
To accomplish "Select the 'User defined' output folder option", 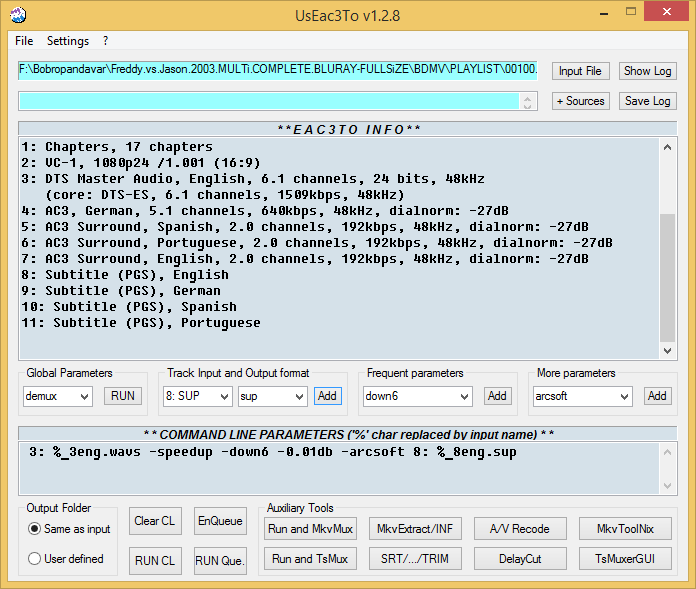I will pos(66,559).
